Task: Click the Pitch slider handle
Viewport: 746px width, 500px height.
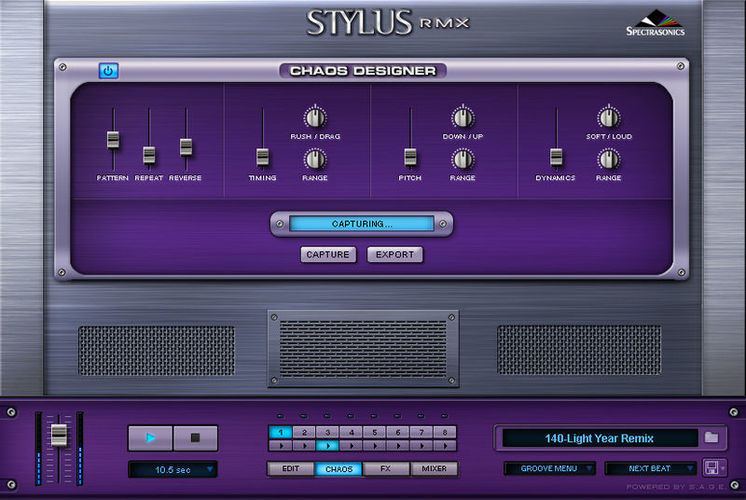Action: pos(411,157)
